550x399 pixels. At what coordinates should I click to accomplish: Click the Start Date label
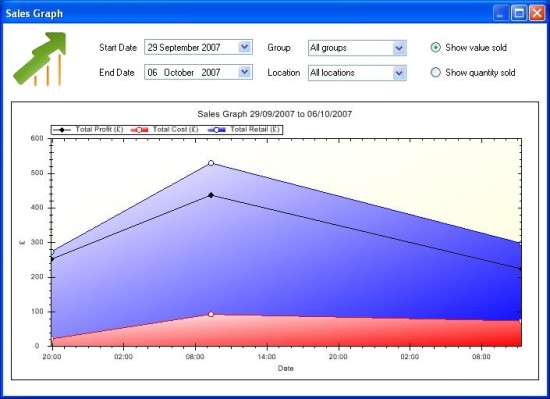tap(118, 47)
